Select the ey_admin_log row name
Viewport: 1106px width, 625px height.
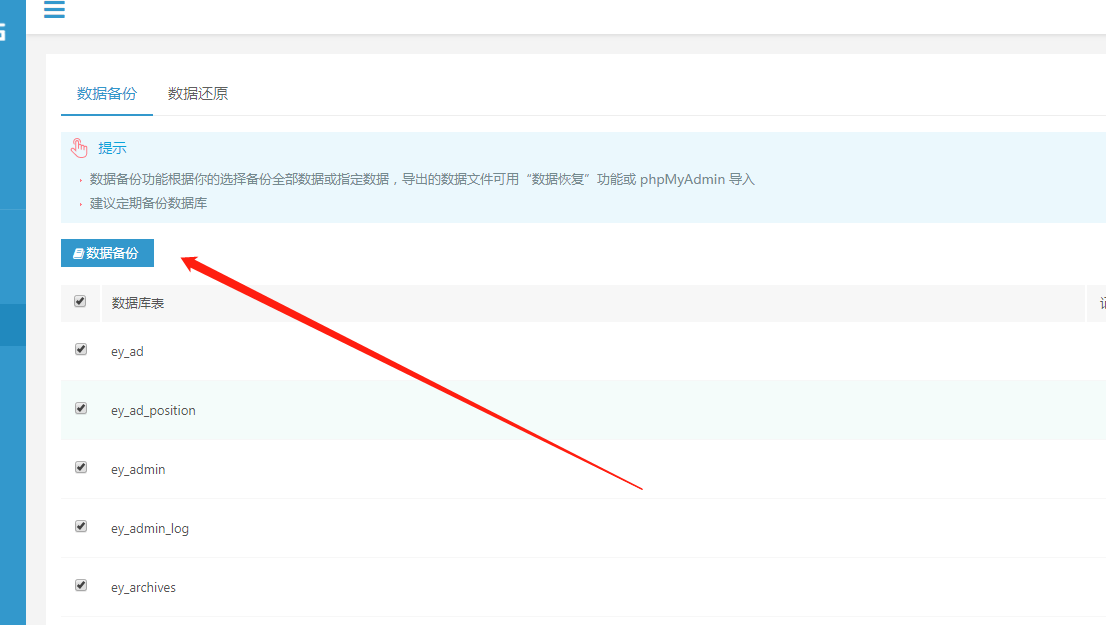(x=150, y=529)
